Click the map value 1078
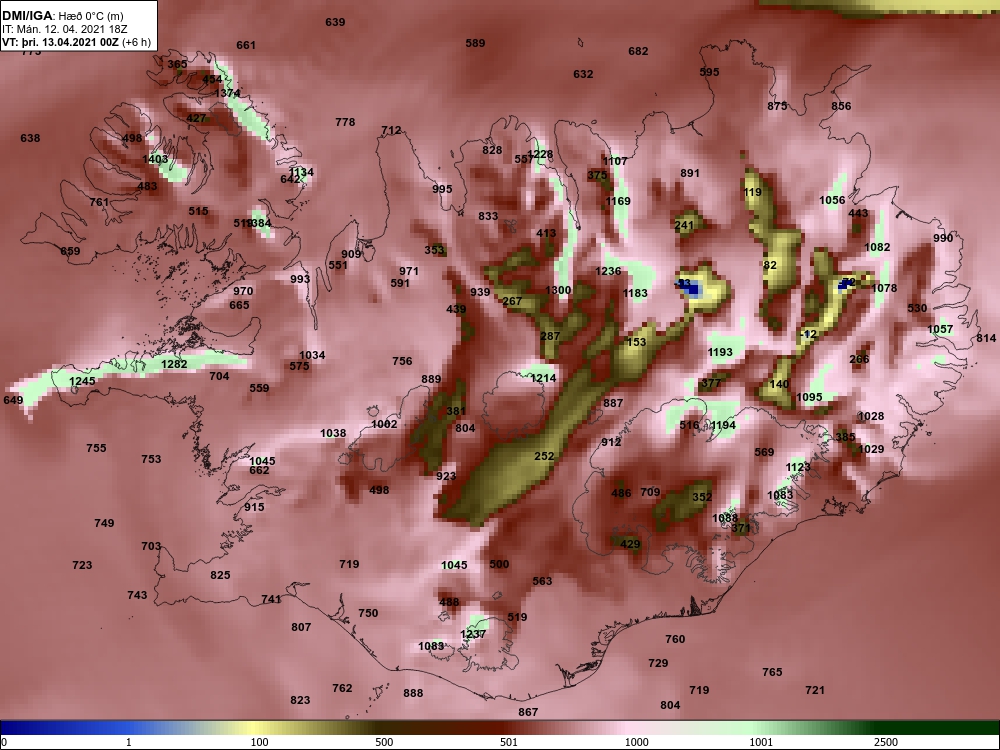1000x750 pixels. point(884,289)
